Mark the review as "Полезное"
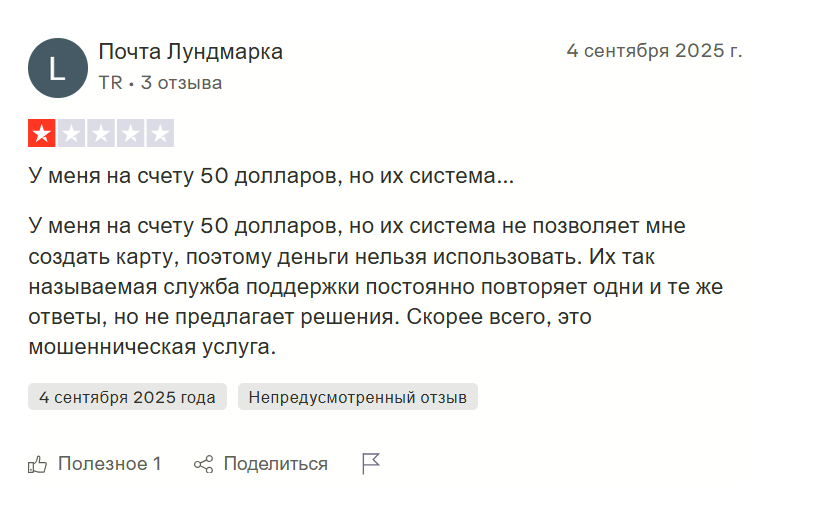Screen dimensions: 814x512 [x=109, y=464]
